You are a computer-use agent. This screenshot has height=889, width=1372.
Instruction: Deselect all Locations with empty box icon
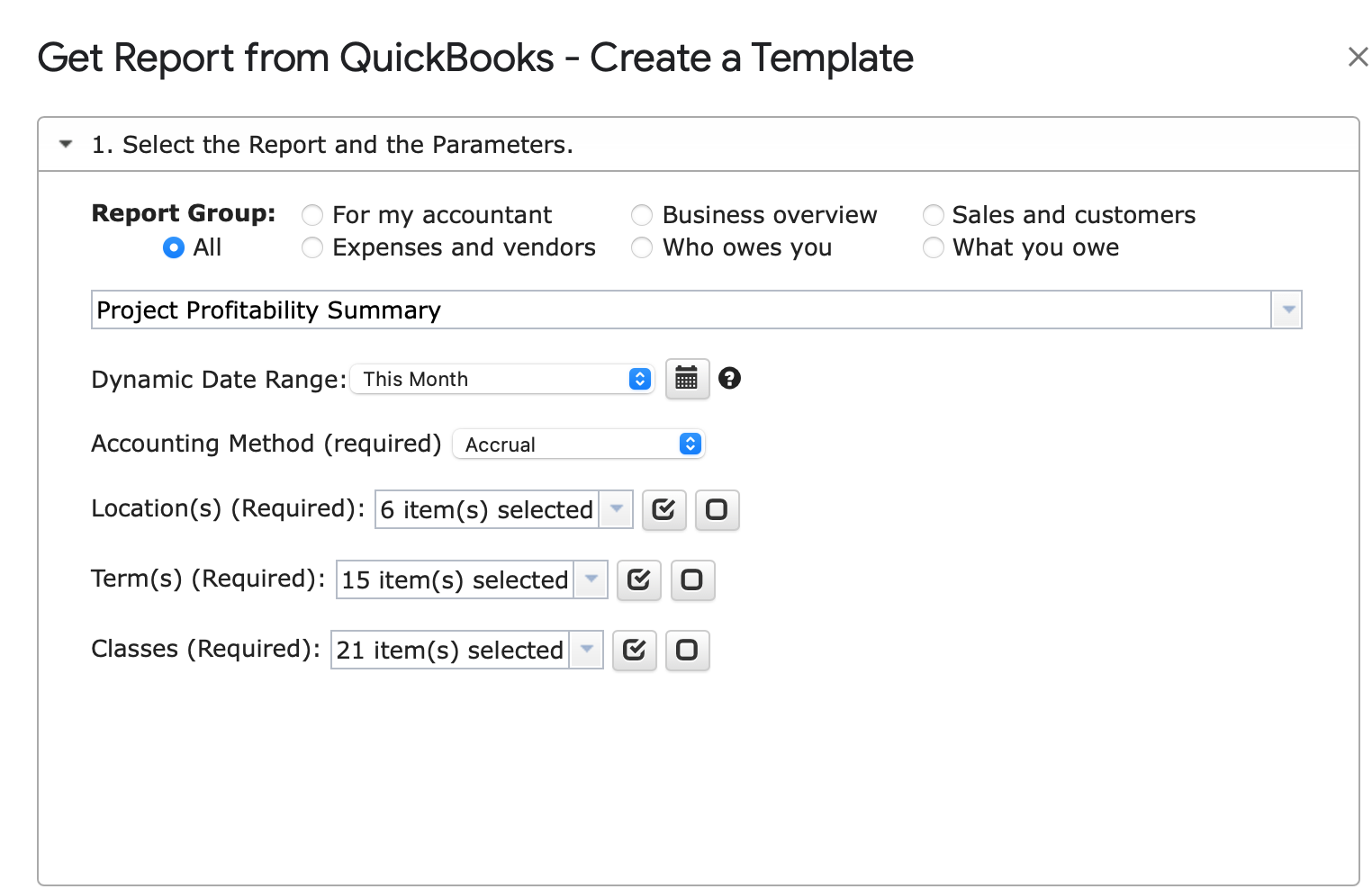pos(717,510)
